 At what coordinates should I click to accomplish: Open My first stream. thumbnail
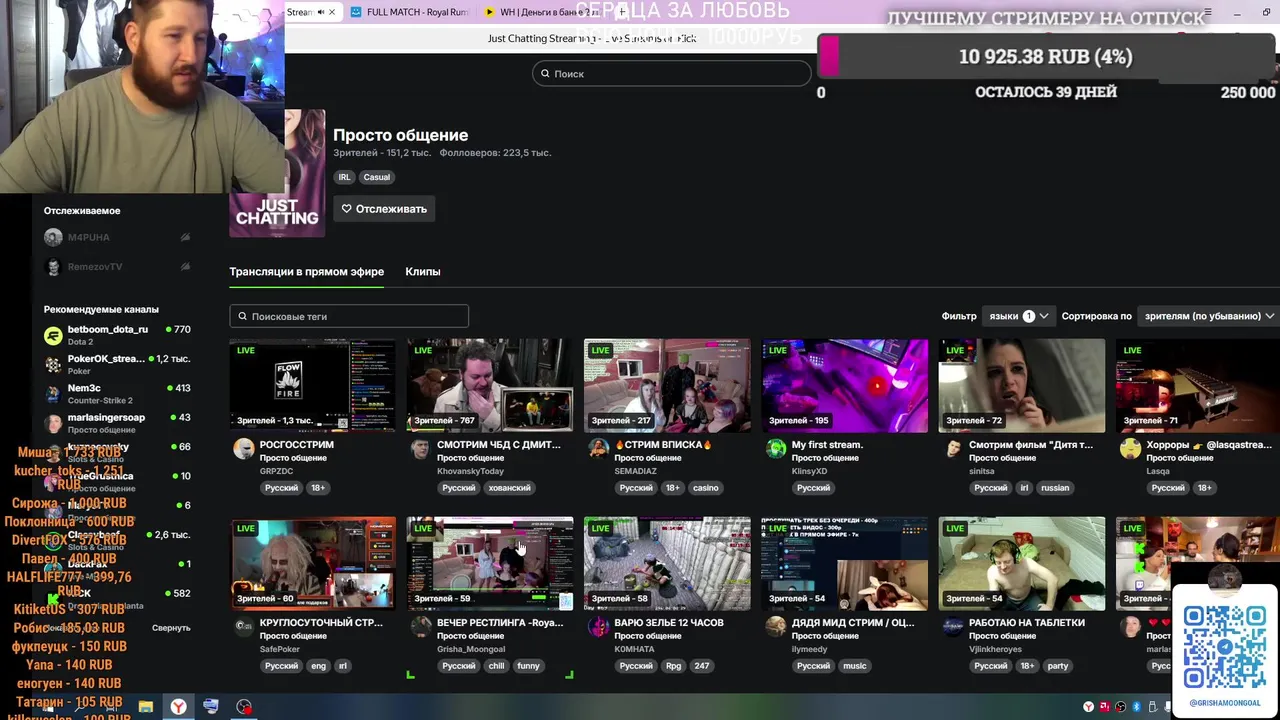pos(845,385)
